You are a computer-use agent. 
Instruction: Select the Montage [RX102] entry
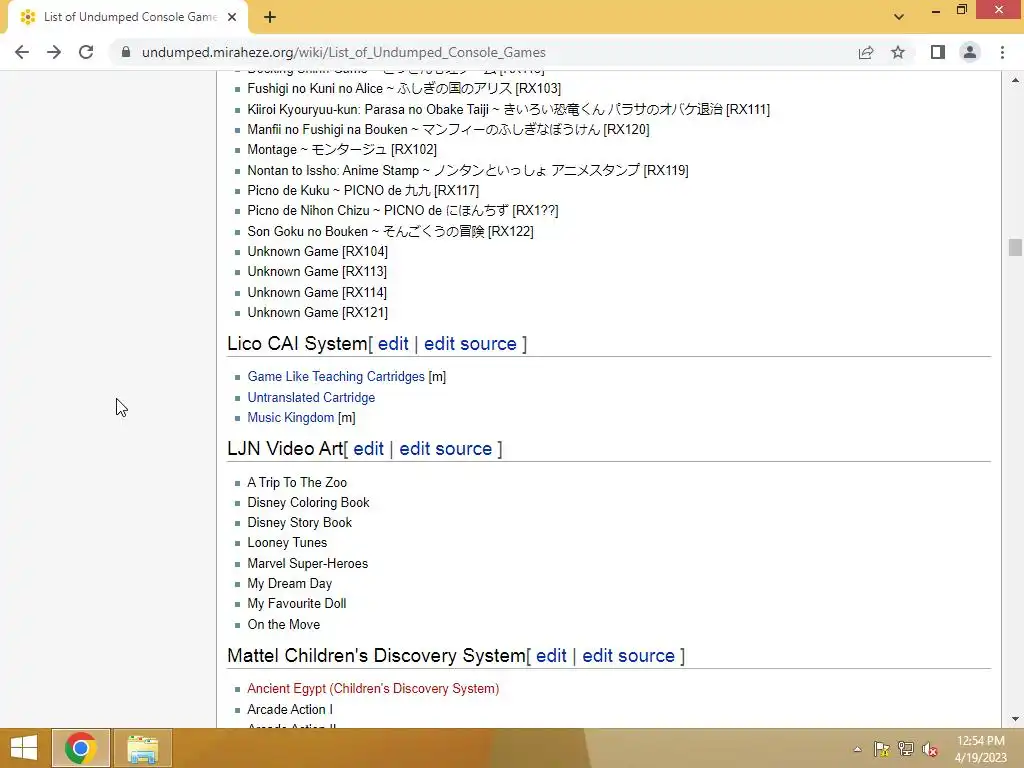(x=342, y=150)
